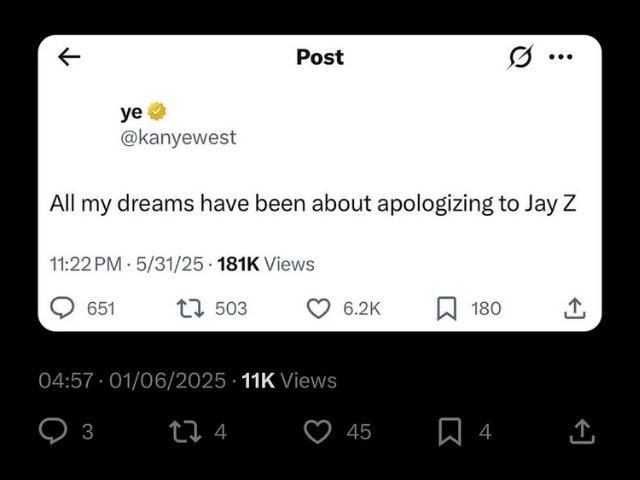The width and height of the screenshot is (640, 480).
Task: Reply via the comment icon showing 3
Action: 53,432
